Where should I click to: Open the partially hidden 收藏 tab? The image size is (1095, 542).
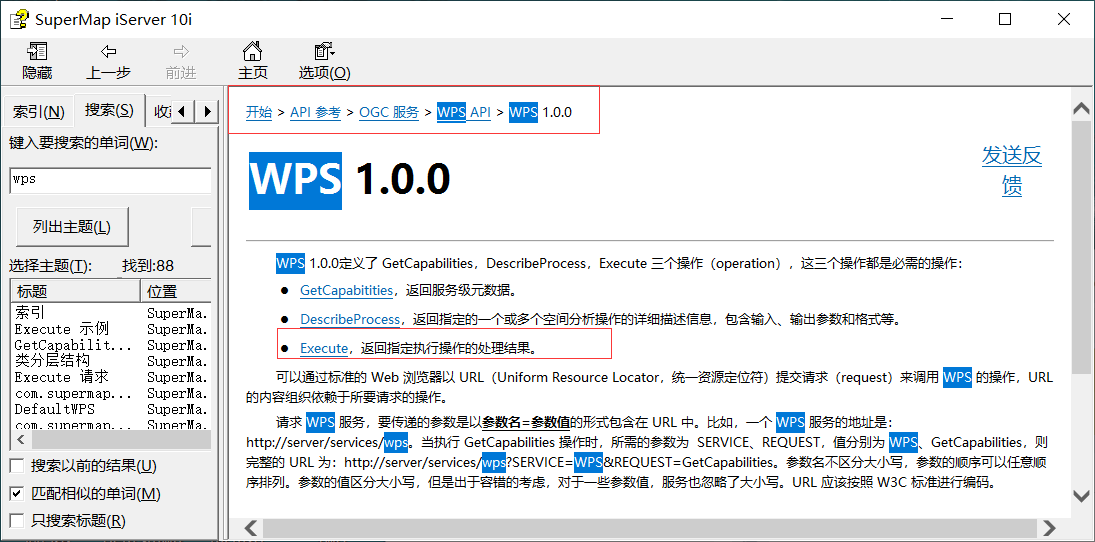tap(161, 111)
